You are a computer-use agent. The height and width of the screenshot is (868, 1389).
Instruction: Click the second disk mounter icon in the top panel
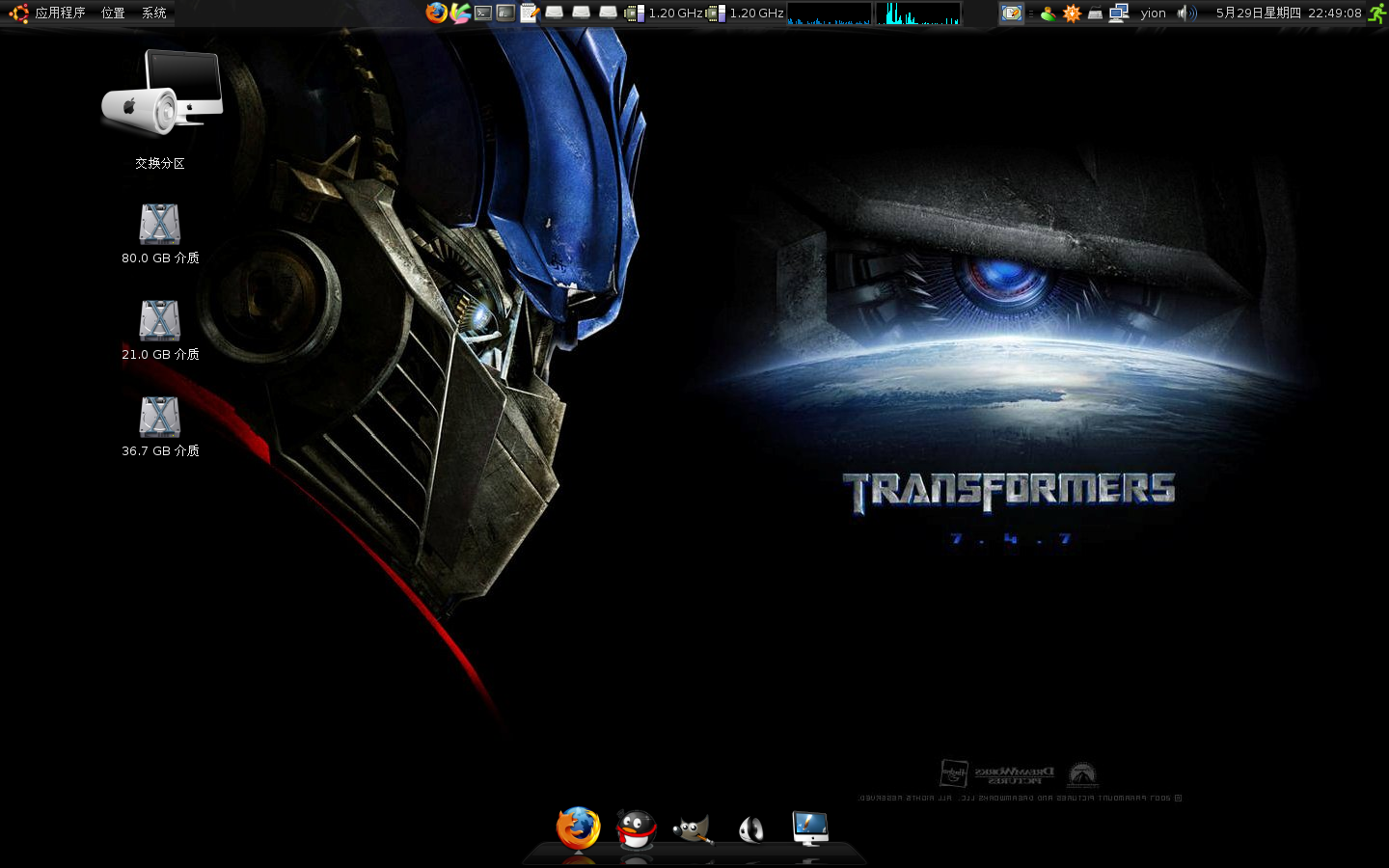(581, 13)
